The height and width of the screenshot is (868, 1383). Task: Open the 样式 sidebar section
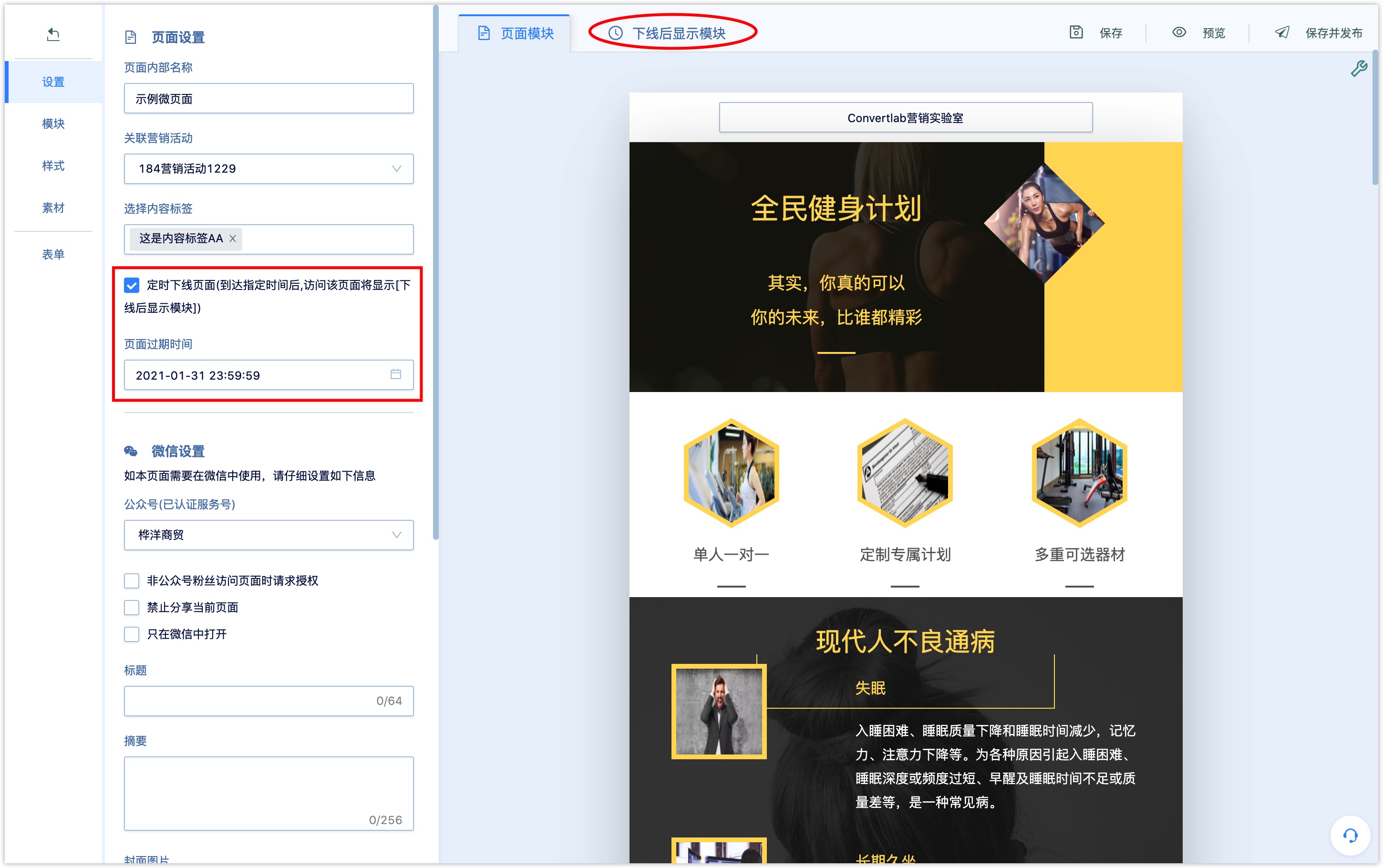53,166
